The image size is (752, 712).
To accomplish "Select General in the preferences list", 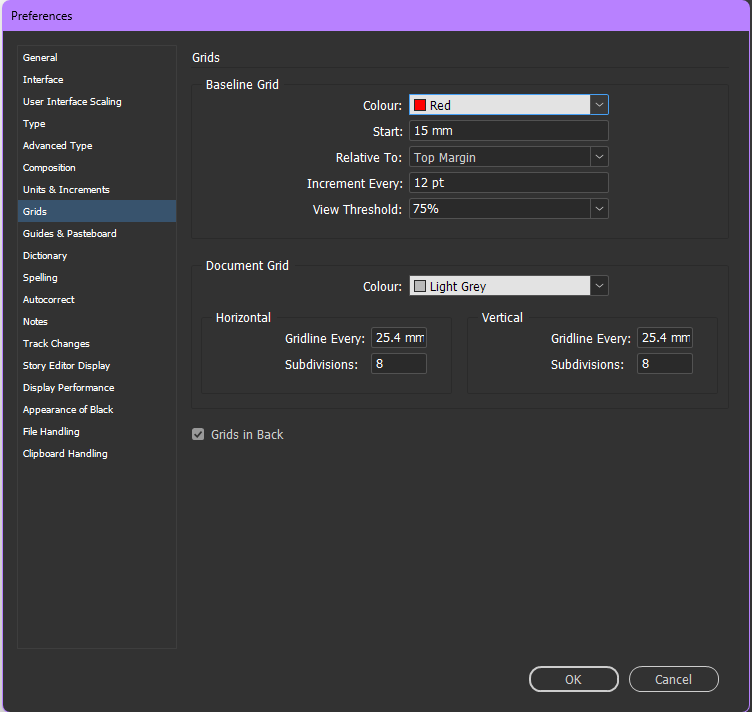I will pos(40,58).
